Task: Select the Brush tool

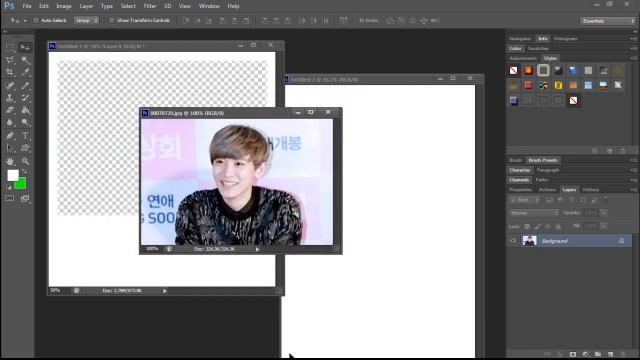Action: coord(25,85)
